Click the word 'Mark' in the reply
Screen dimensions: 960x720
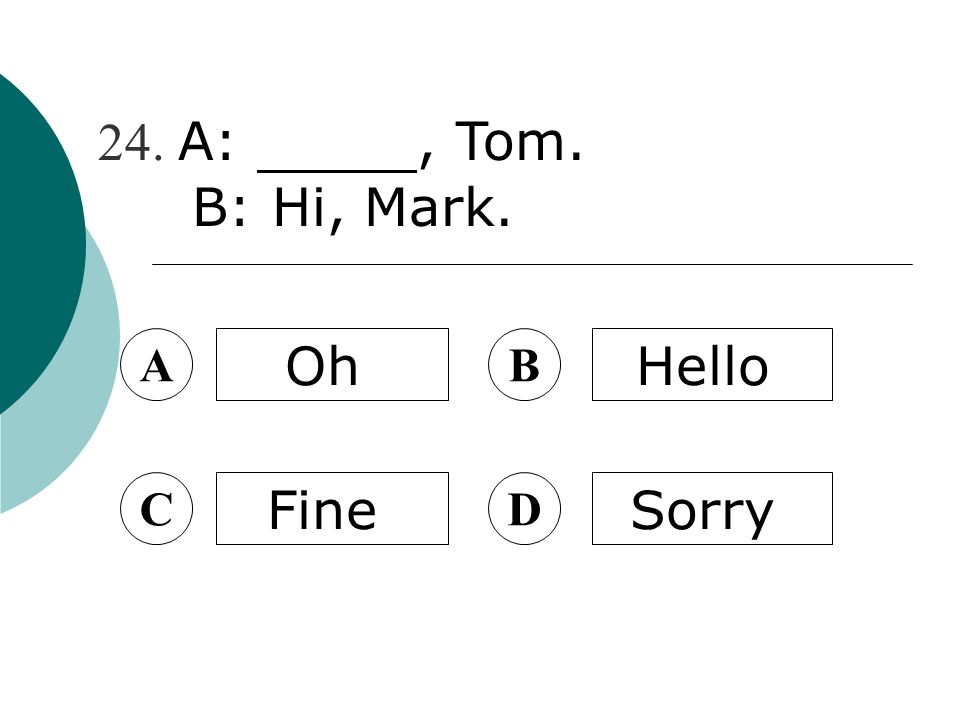[432, 207]
